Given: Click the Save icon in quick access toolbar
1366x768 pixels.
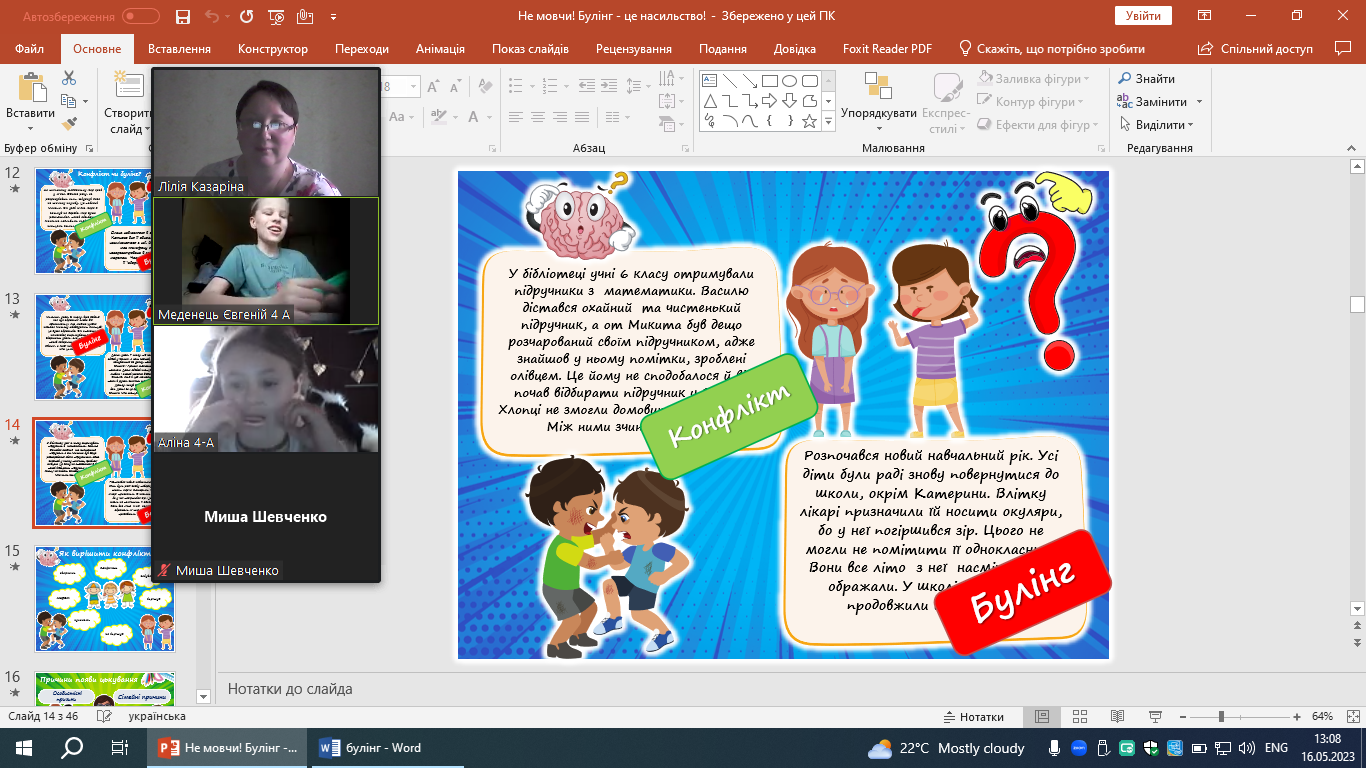Looking at the screenshot, I should click(x=182, y=17).
